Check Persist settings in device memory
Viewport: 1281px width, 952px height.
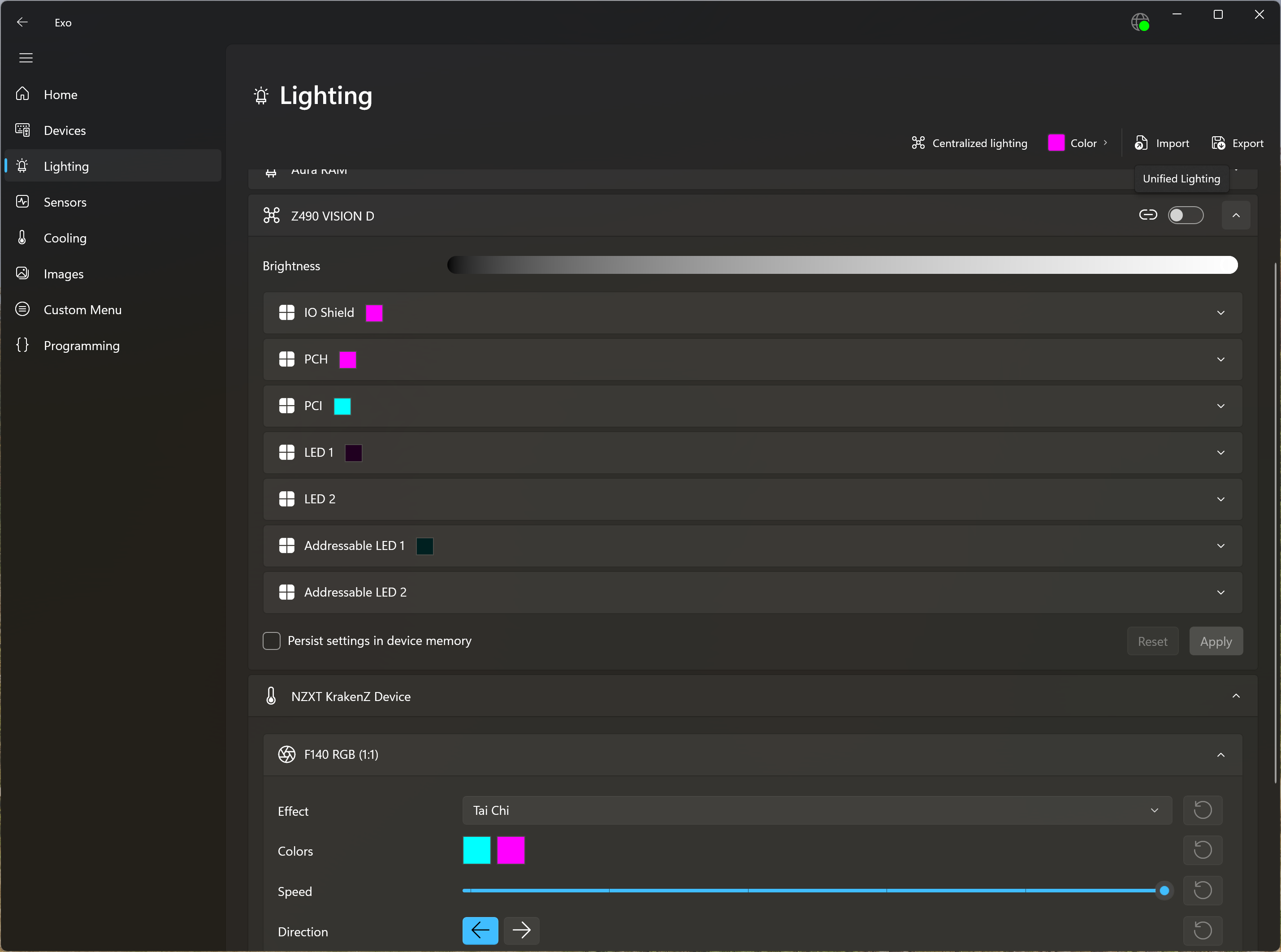(272, 641)
